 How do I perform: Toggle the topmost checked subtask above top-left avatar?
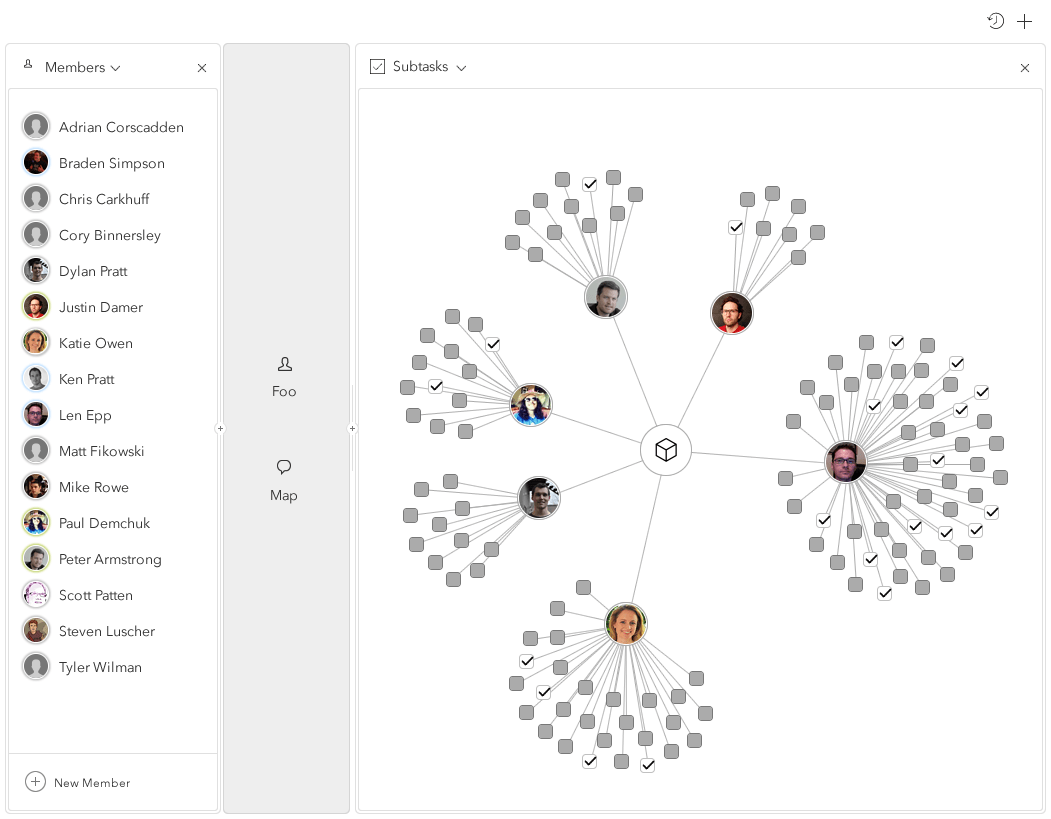(x=590, y=184)
